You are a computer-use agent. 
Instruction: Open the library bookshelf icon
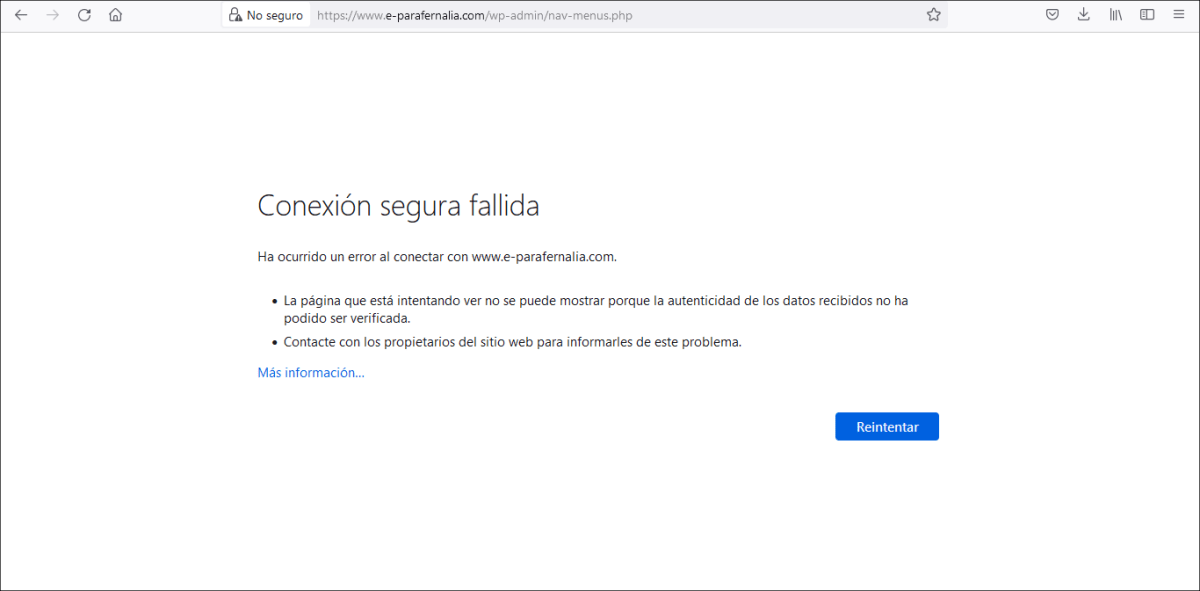[1116, 15]
